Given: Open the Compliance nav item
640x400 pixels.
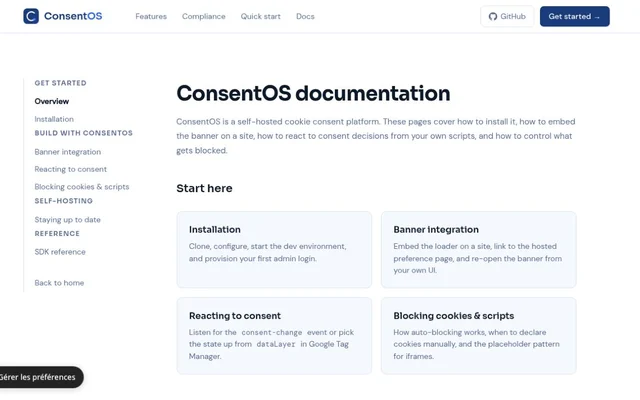Looking at the screenshot, I should pos(204,16).
